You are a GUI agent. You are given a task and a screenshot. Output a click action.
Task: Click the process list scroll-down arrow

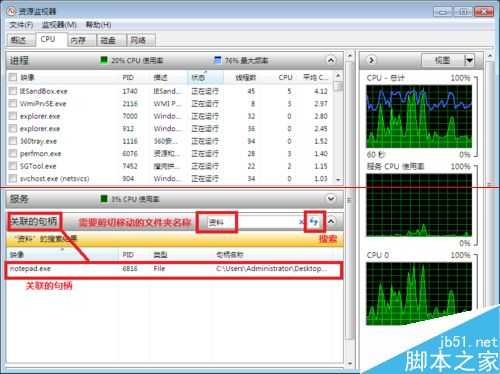338,180
